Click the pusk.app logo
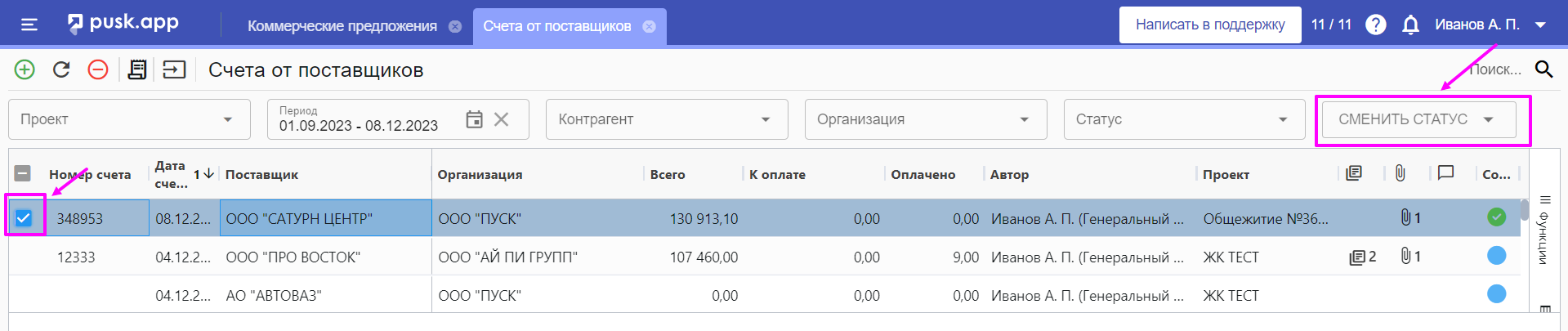 (123, 23)
